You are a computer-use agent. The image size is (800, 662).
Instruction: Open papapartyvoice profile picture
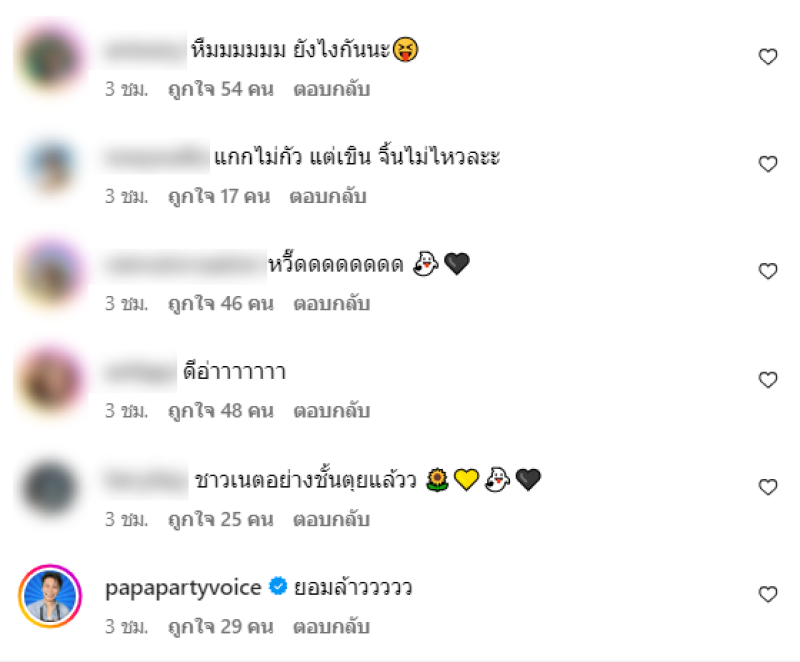click(50, 596)
